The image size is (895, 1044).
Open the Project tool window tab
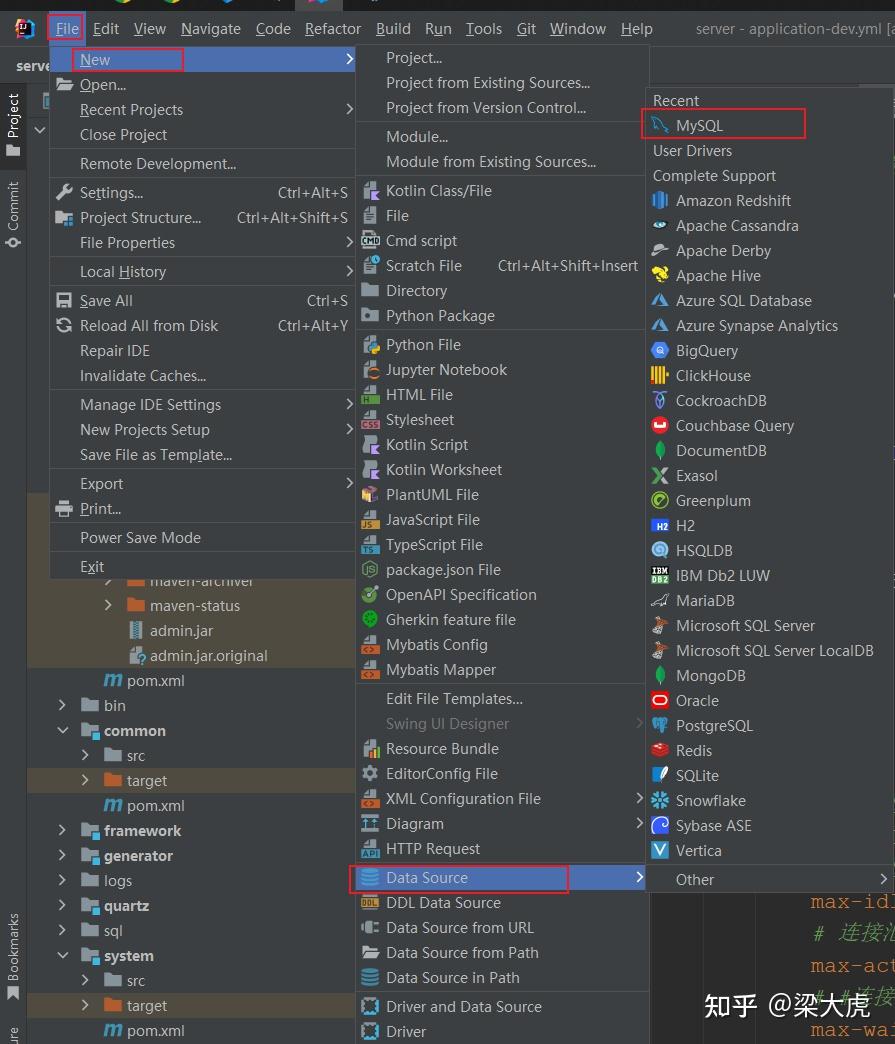(13, 125)
